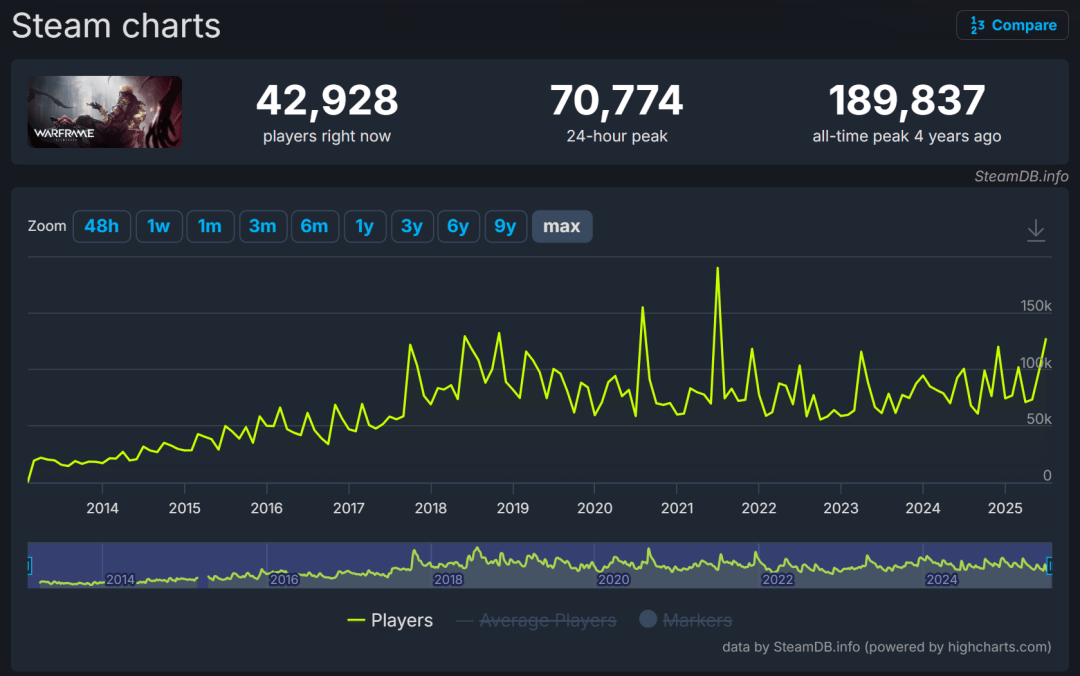Screen dimensions: 1080x676
Task: Choose the 1y zoom range
Action: 364,226
